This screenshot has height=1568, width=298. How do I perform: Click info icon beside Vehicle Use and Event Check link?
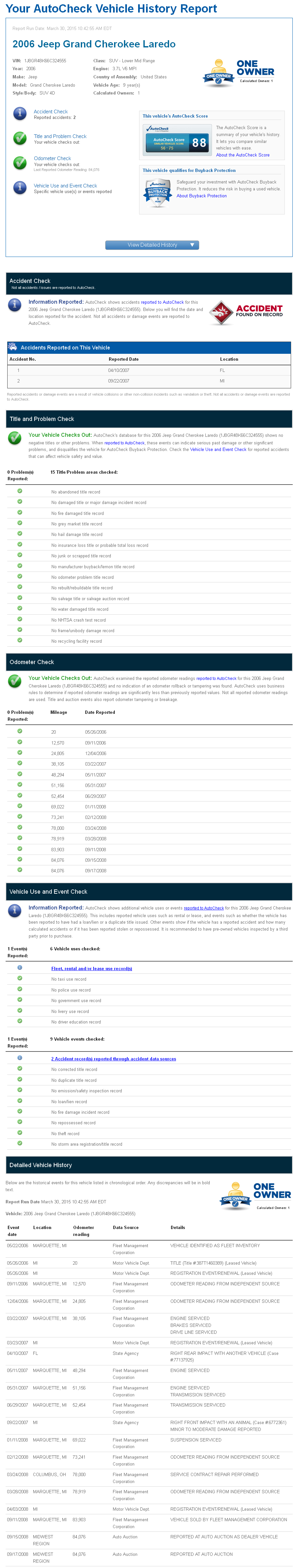20,188
